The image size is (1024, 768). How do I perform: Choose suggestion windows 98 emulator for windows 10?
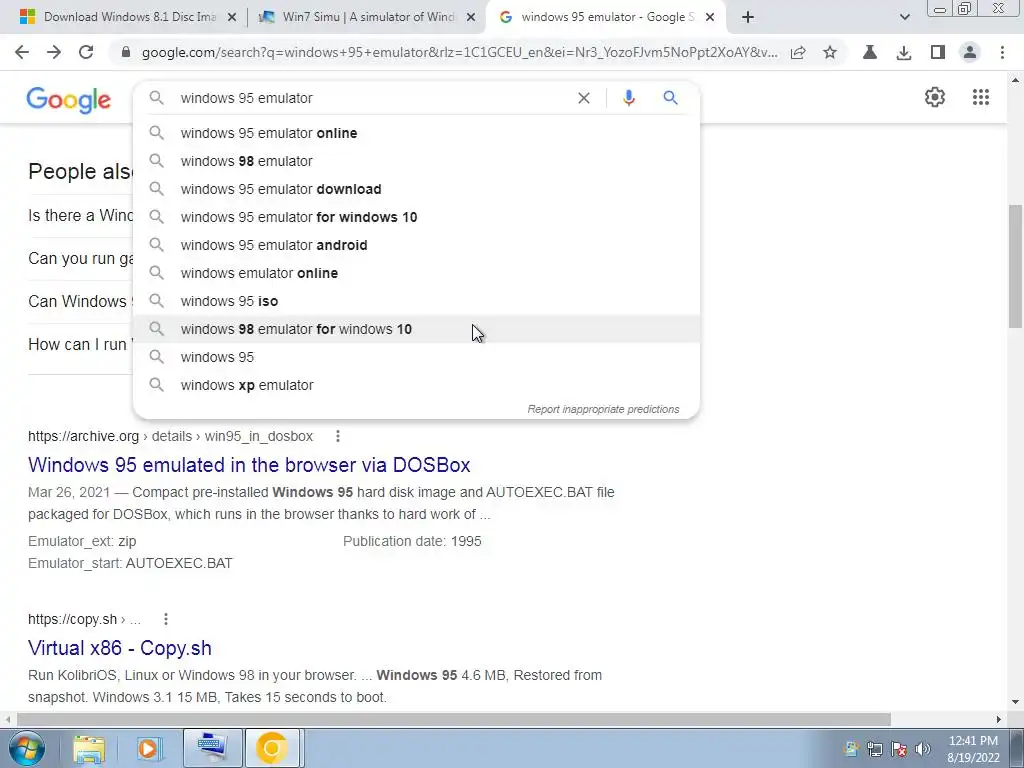417,329
